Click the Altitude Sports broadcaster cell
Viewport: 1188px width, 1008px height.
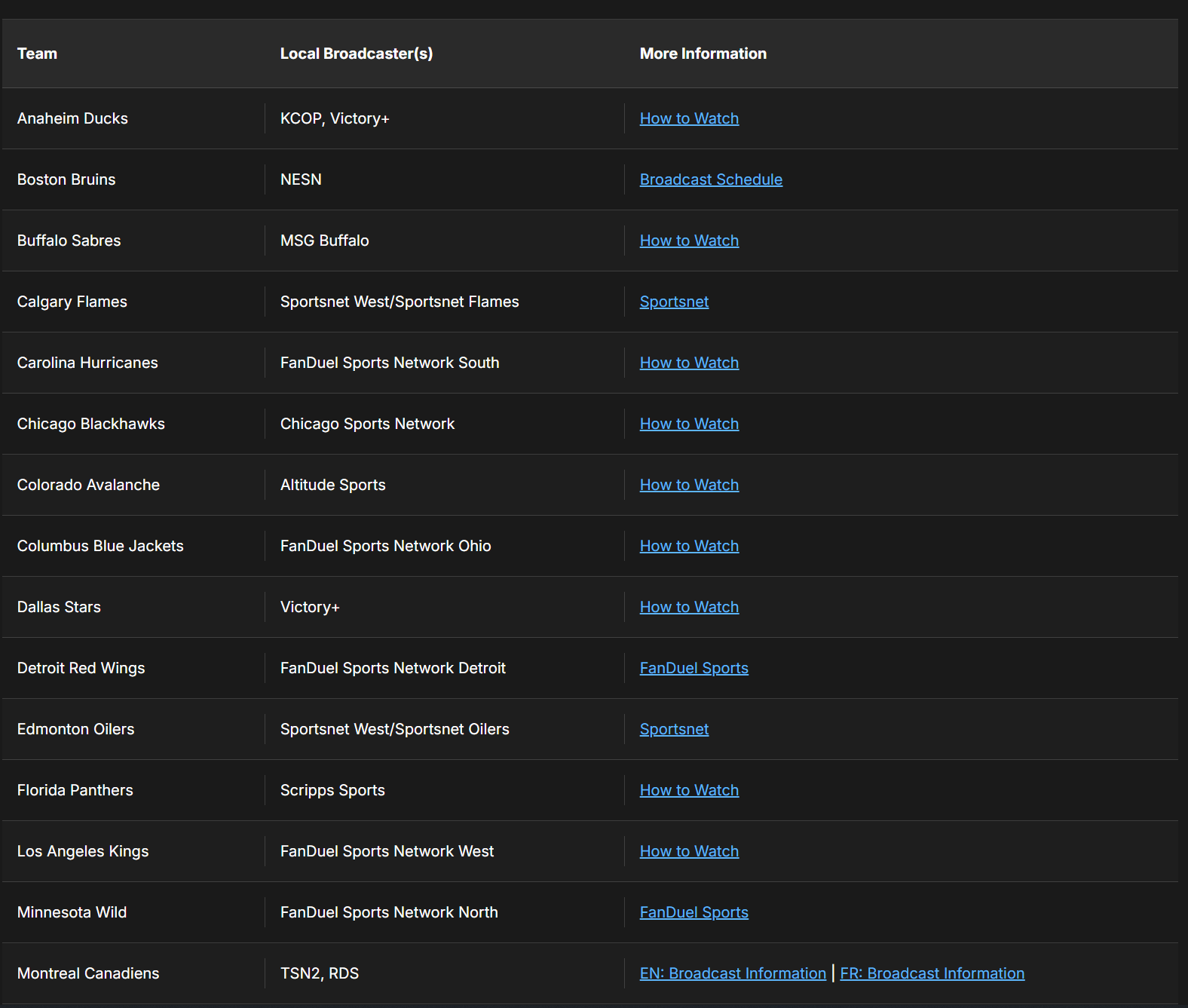pyautogui.click(x=445, y=485)
